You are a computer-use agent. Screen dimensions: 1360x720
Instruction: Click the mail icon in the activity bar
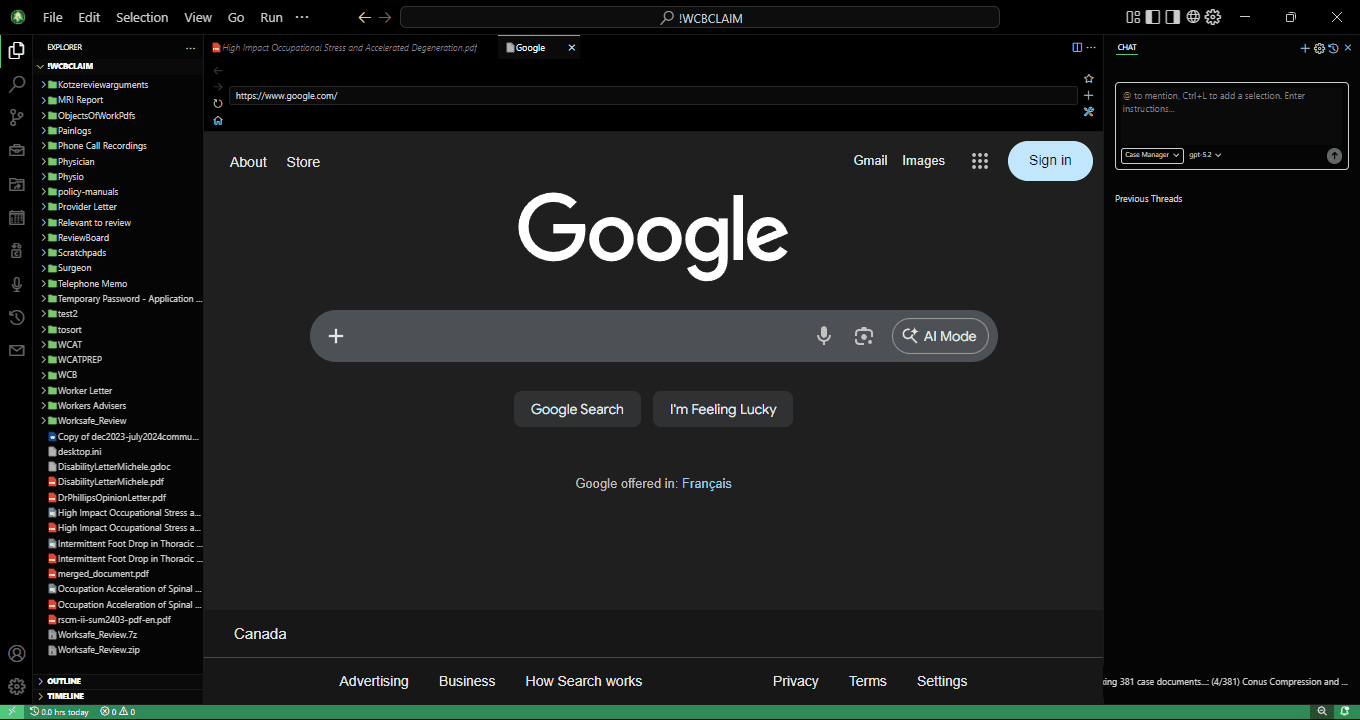(x=16, y=350)
